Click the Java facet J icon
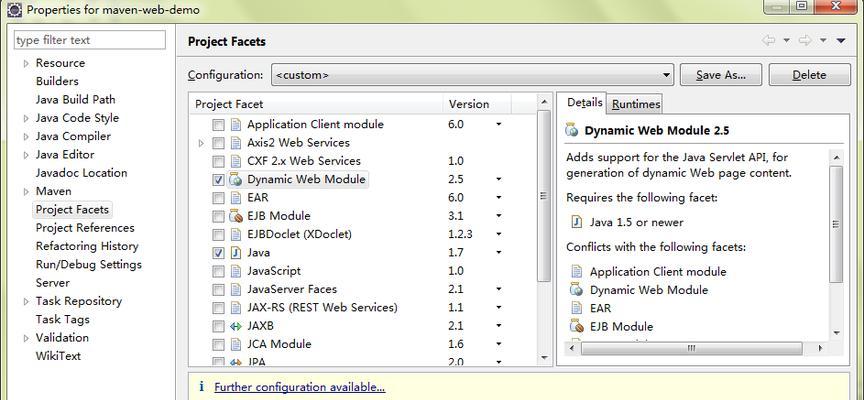 coord(236,252)
